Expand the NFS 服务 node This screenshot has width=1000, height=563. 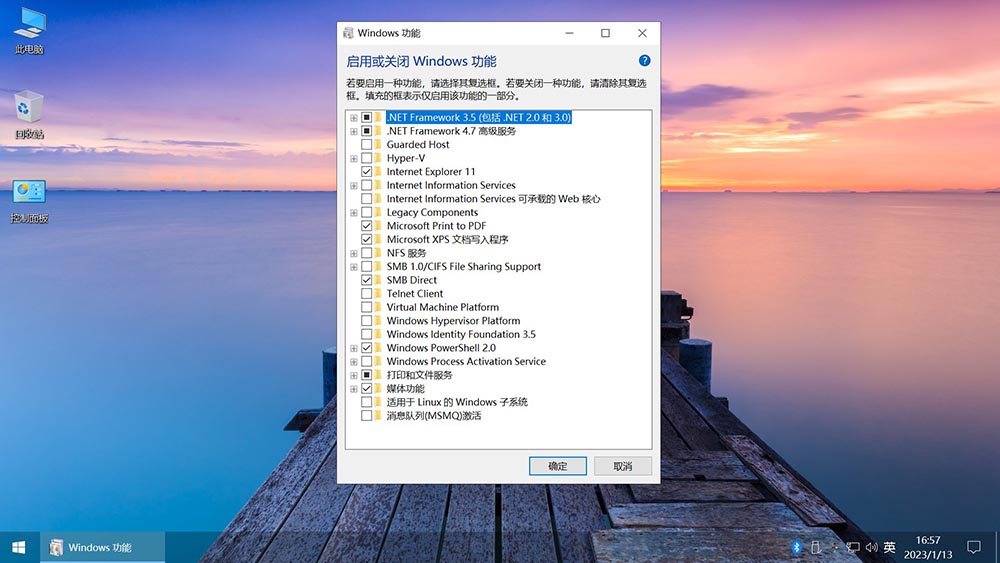(354, 254)
